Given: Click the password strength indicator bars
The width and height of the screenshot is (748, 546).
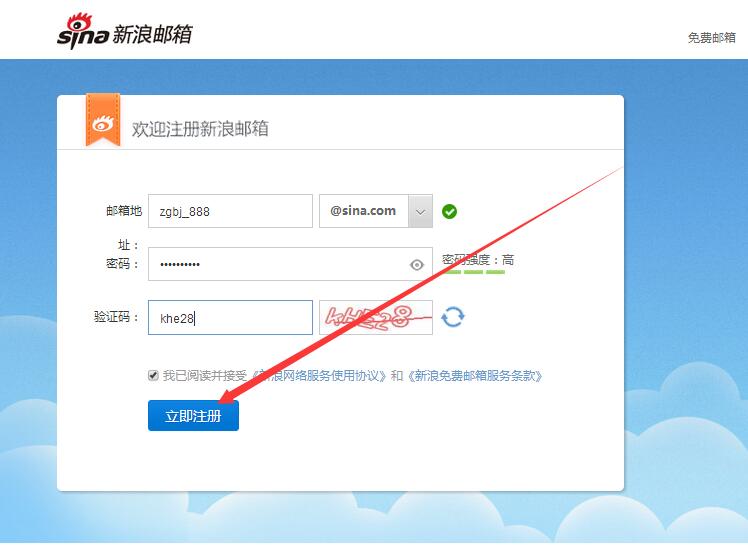Looking at the screenshot, I should (475, 271).
